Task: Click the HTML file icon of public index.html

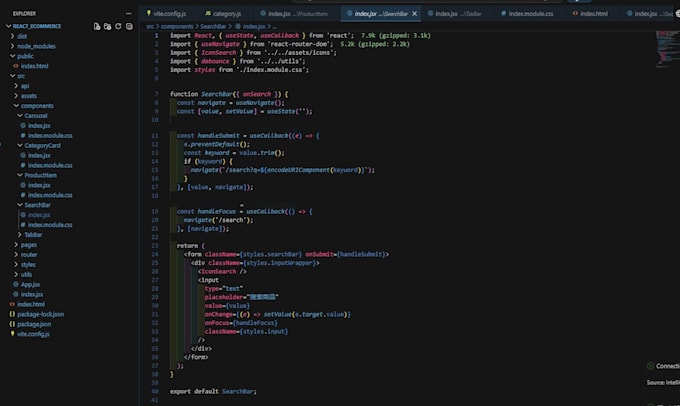Action: (x=16, y=66)
